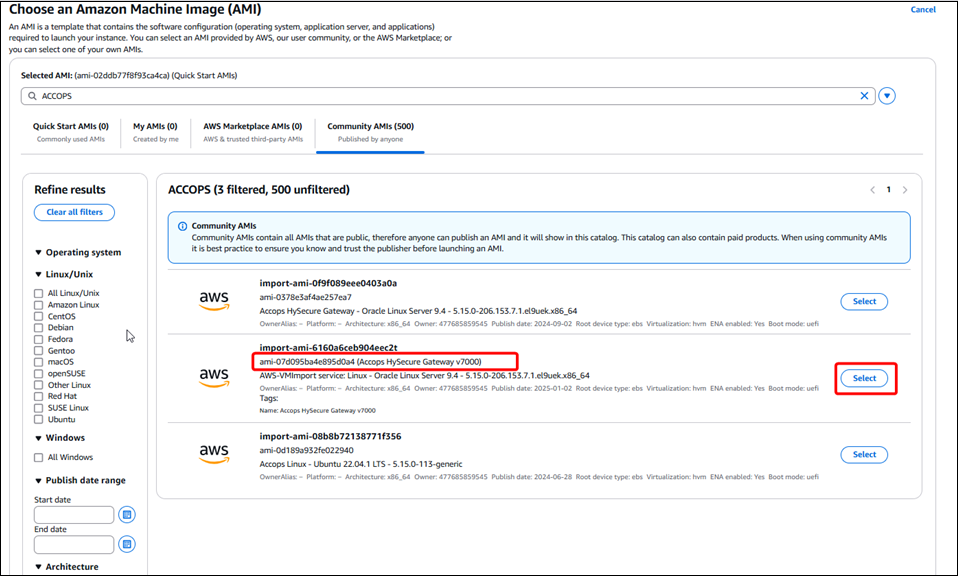Click AWS logo of Accops HySecure Gateway v7000
The image size is (958, 576).
(x=214, y=377)
